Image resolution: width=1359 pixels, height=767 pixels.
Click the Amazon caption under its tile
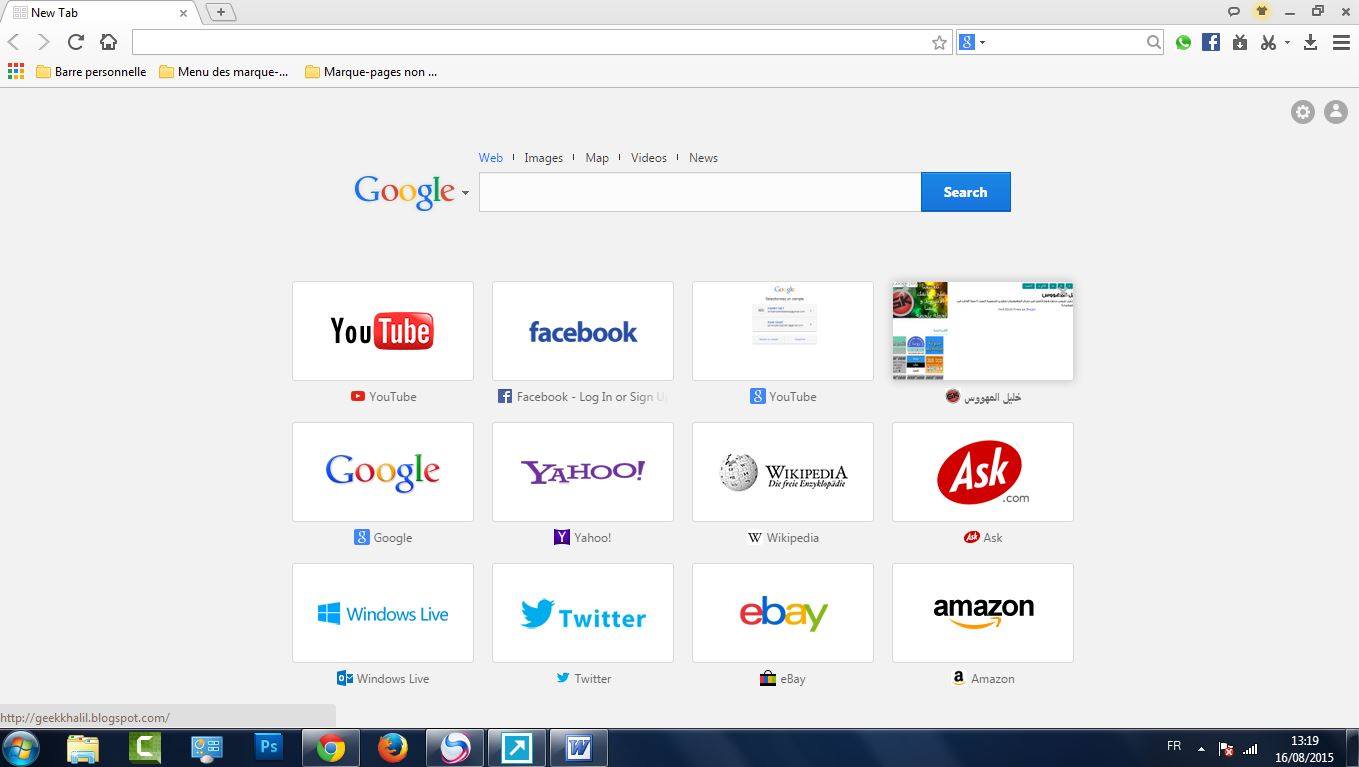coord(983,678)
